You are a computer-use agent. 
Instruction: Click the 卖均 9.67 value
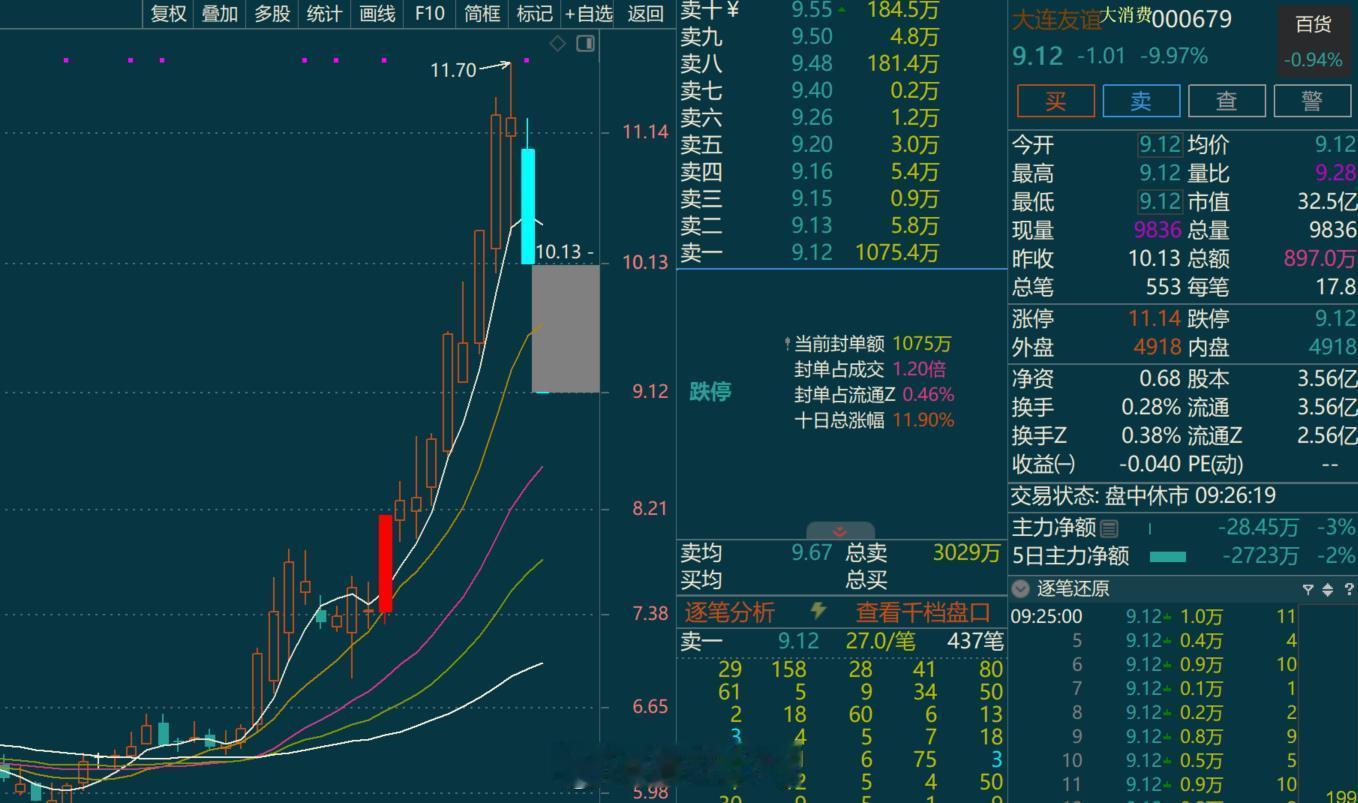tap(812, 553)
